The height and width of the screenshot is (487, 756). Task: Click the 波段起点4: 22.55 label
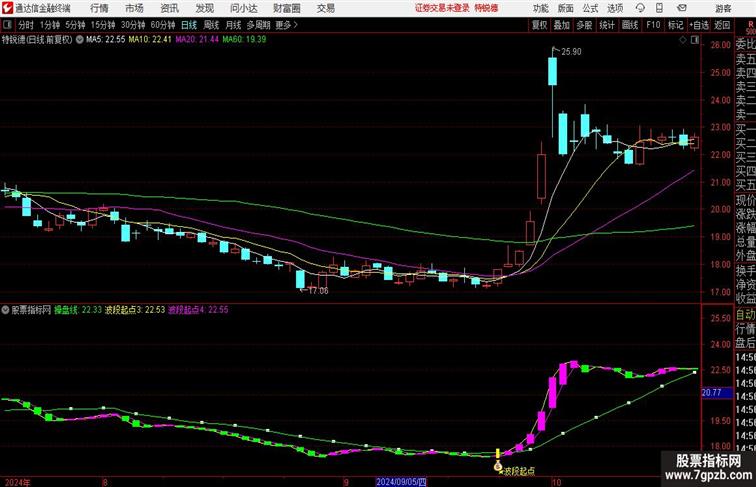click(198, 310)
